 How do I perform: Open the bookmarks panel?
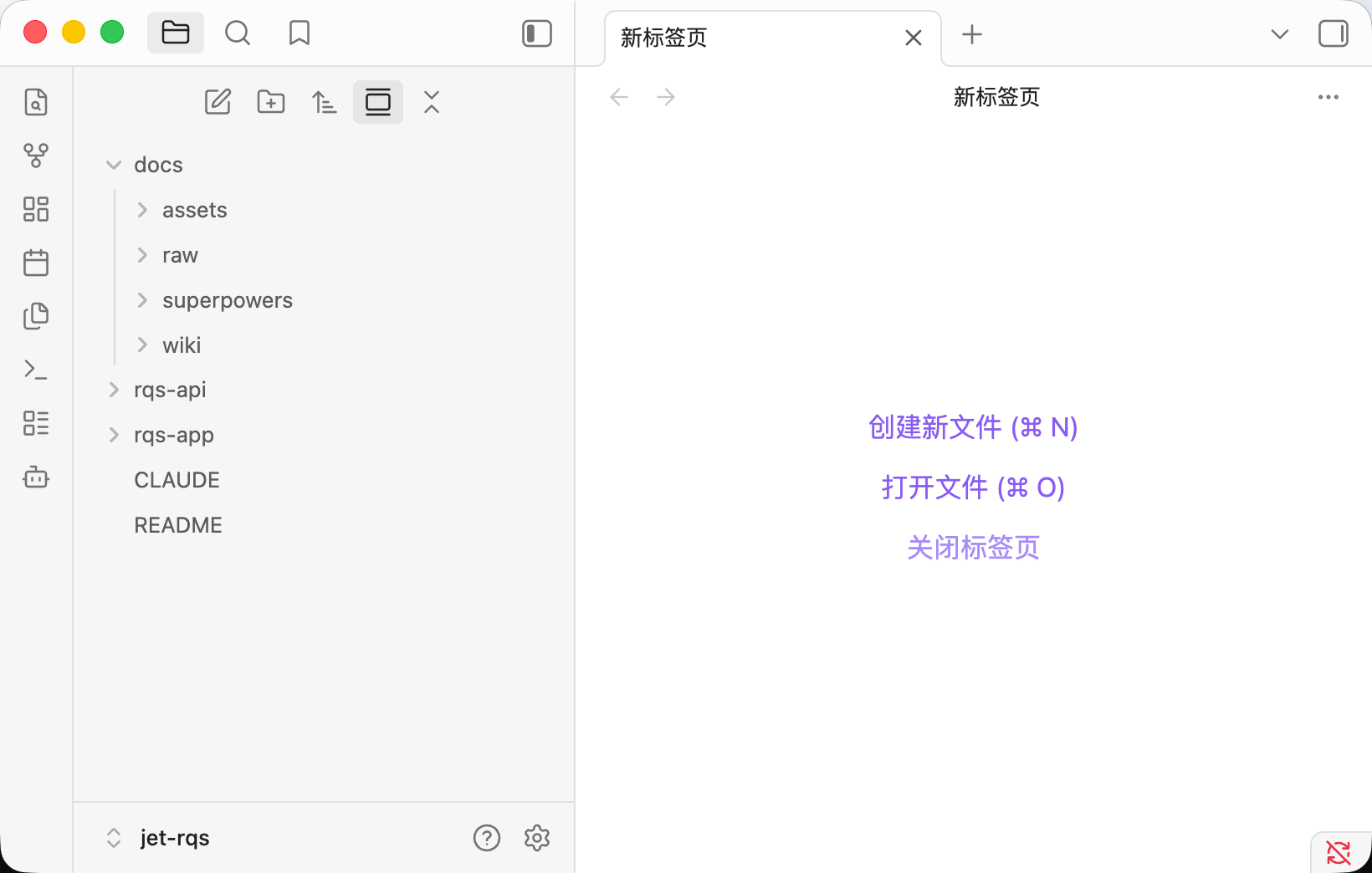click(x=299, y=33)
